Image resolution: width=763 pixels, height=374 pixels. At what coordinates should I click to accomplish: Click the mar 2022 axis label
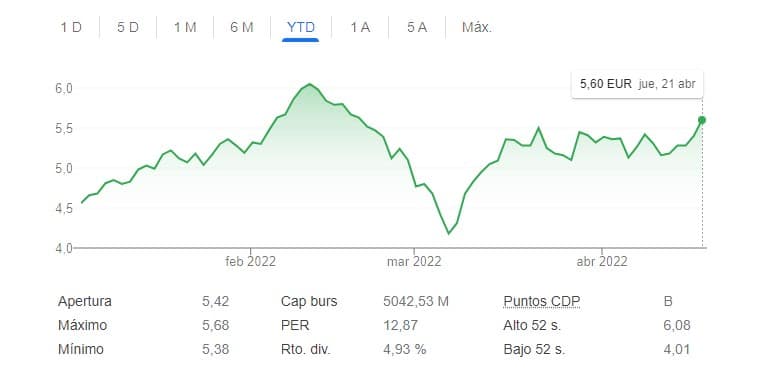(414, 262)
